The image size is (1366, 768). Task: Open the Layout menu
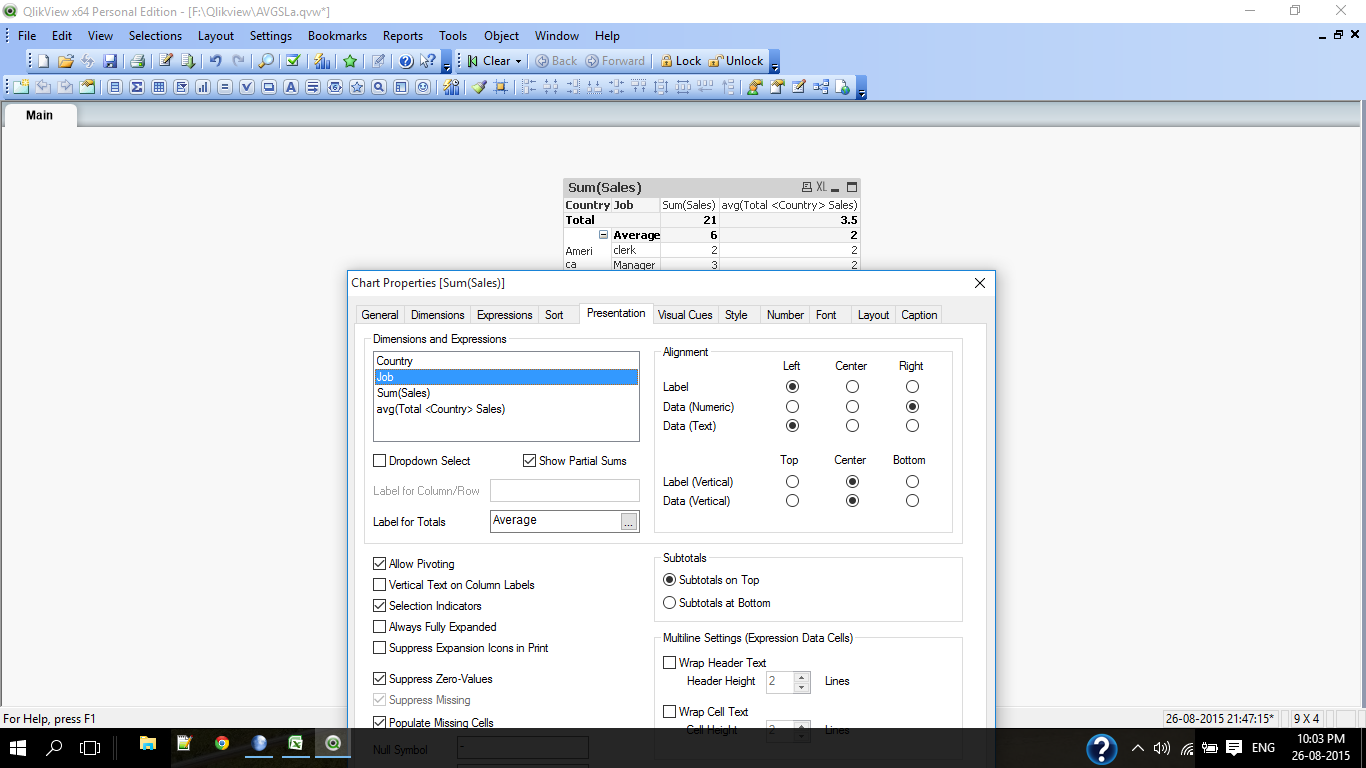click(x=215, y=36)
